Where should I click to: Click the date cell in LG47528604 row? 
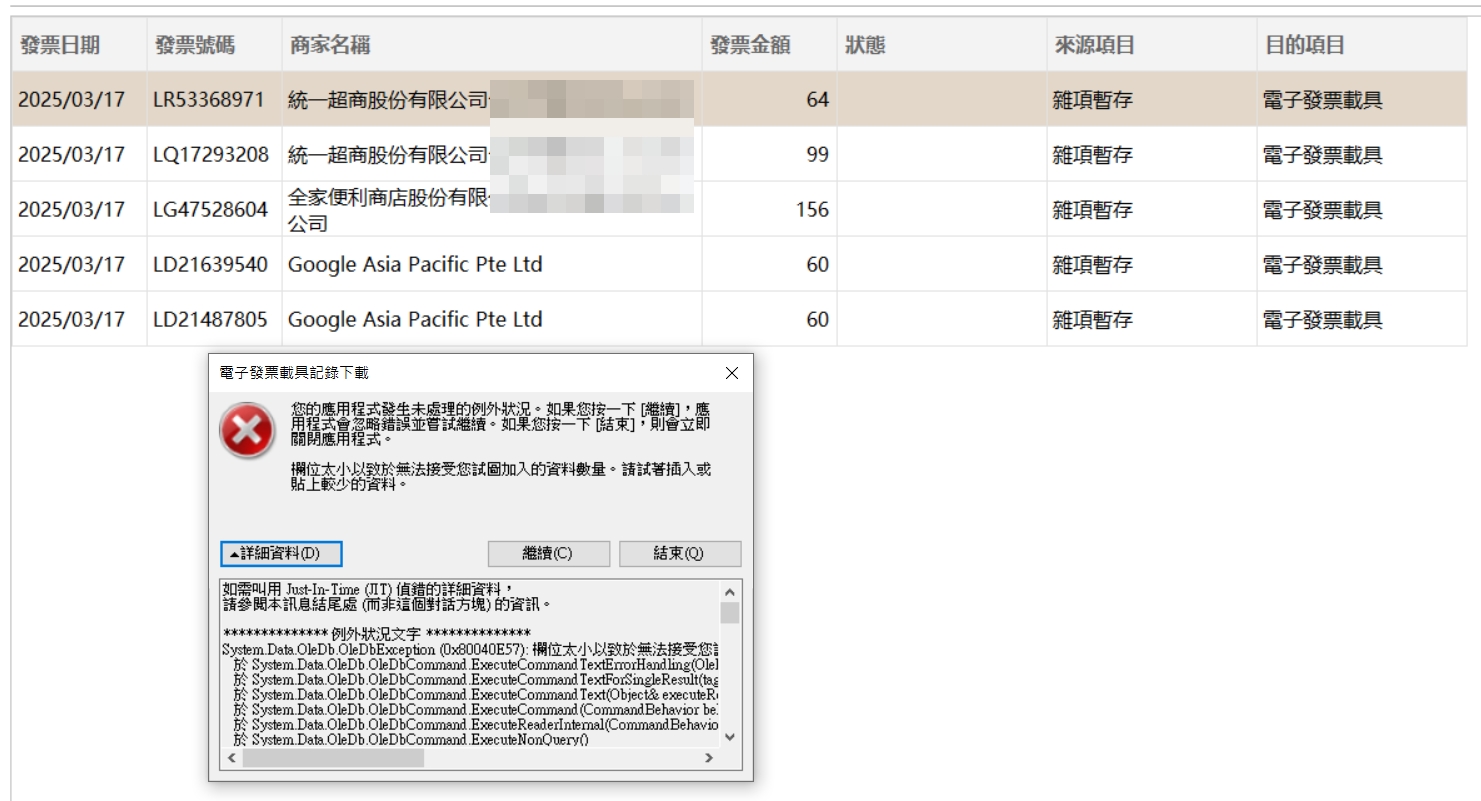pos(79,210)
